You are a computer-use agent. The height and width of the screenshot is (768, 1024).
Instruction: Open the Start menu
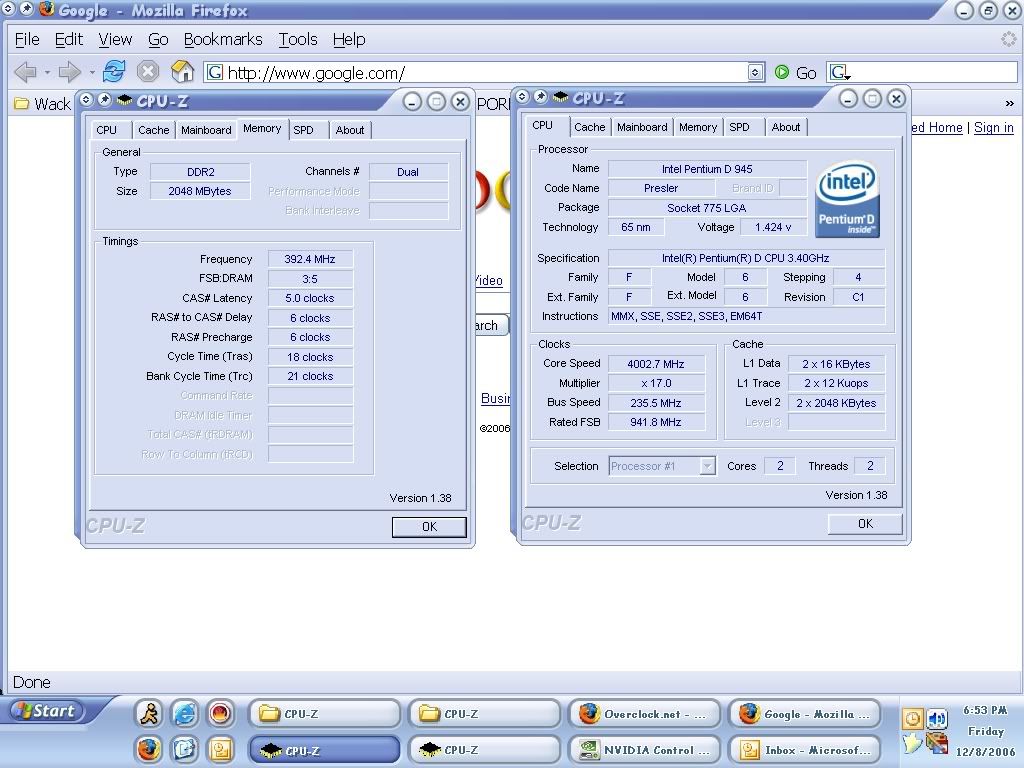point(44,711)
